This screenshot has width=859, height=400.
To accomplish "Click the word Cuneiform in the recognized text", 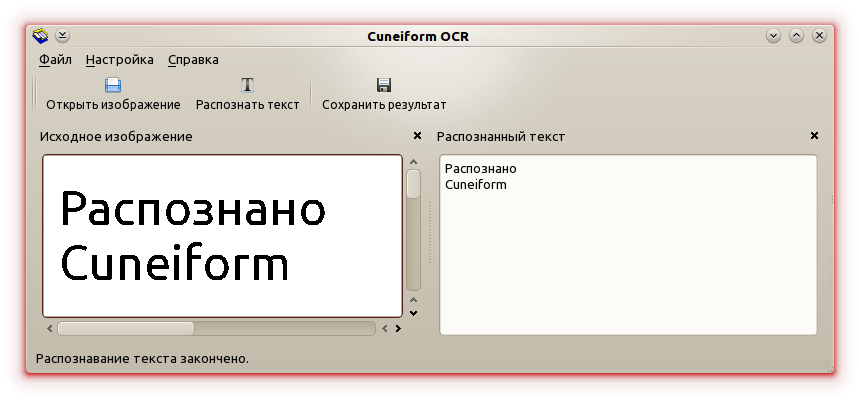I will click(476, 185).
